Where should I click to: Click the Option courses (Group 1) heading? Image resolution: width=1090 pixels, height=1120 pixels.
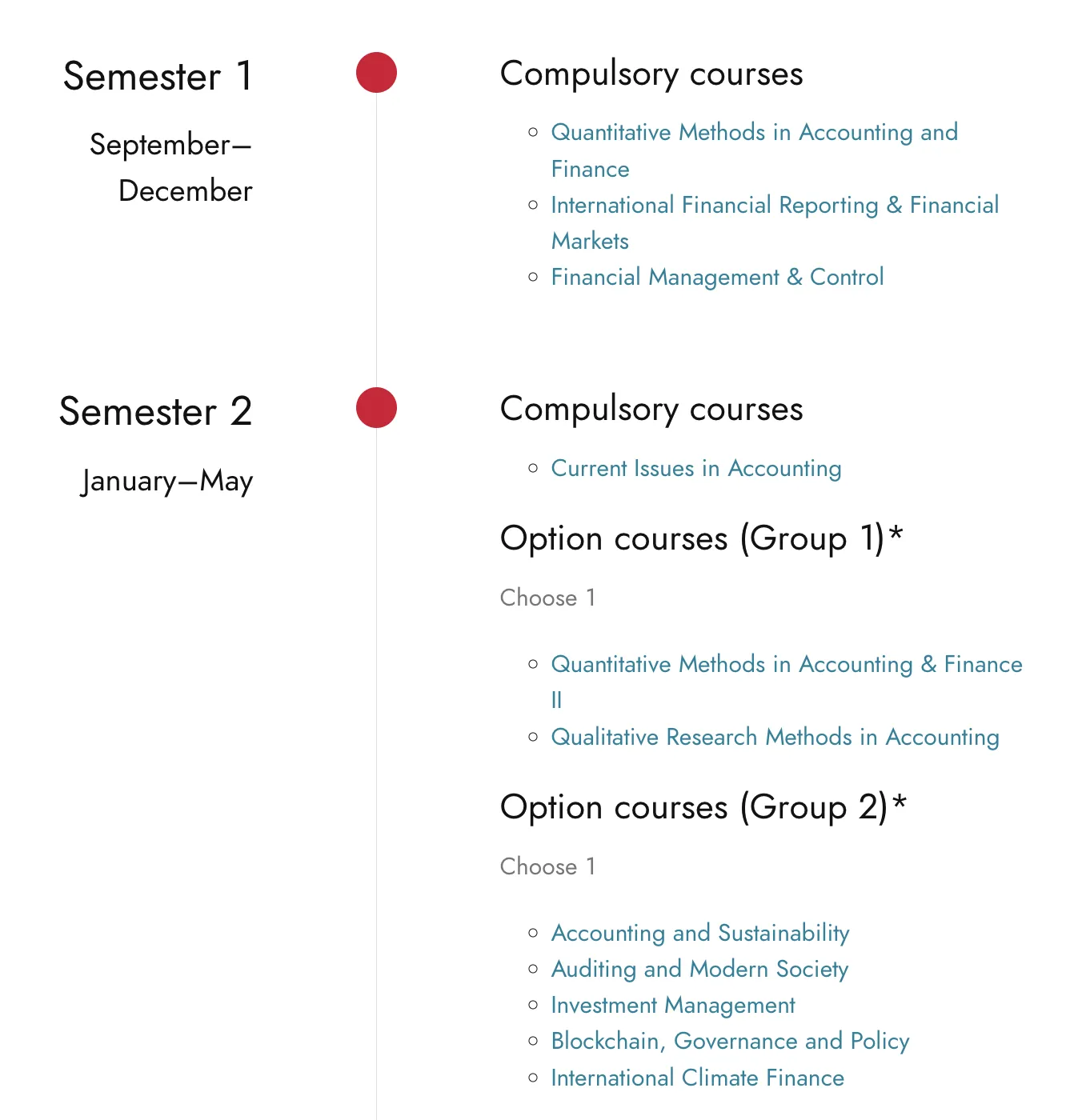click(701, 538)
